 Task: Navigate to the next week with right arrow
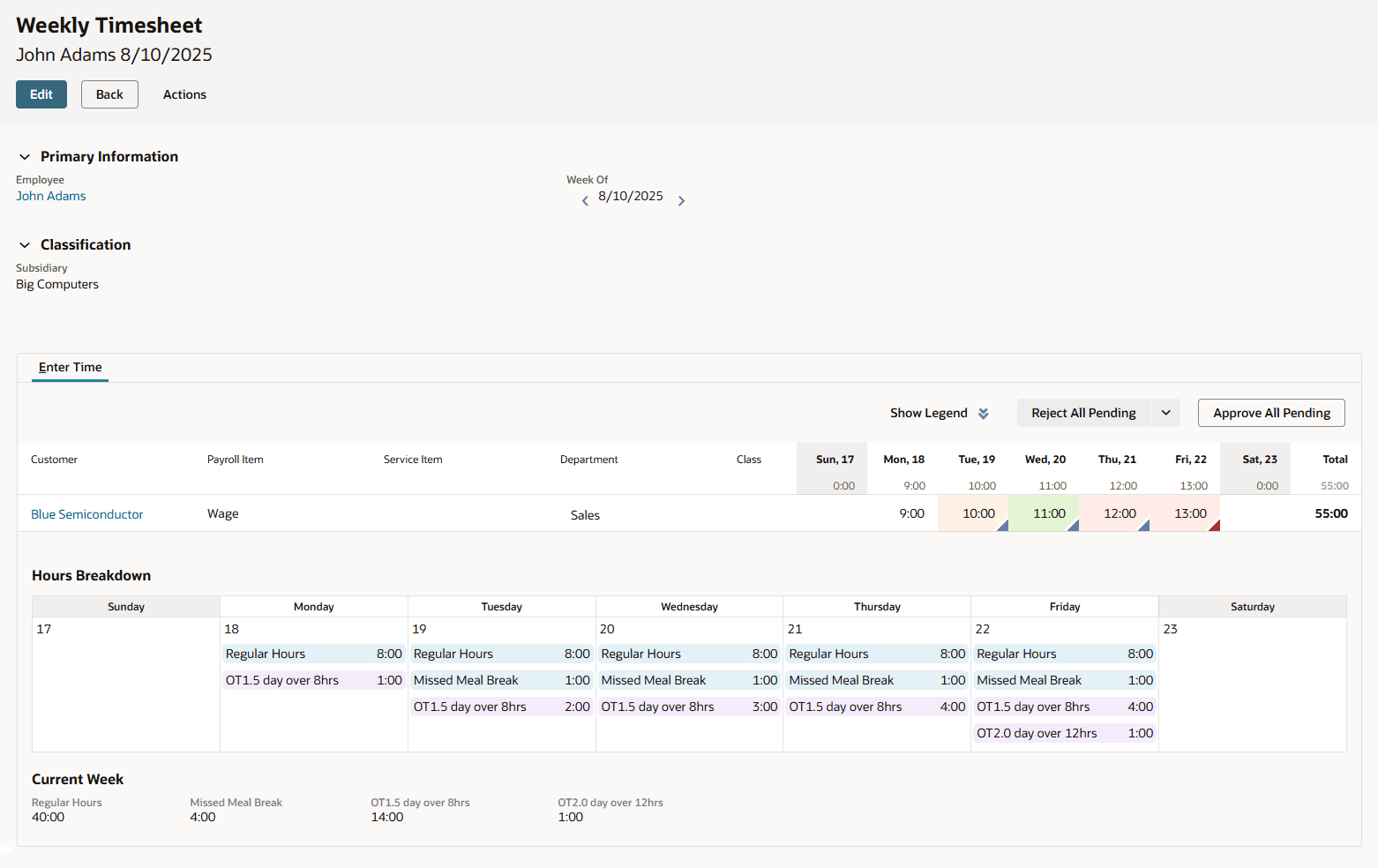point(681,200)
